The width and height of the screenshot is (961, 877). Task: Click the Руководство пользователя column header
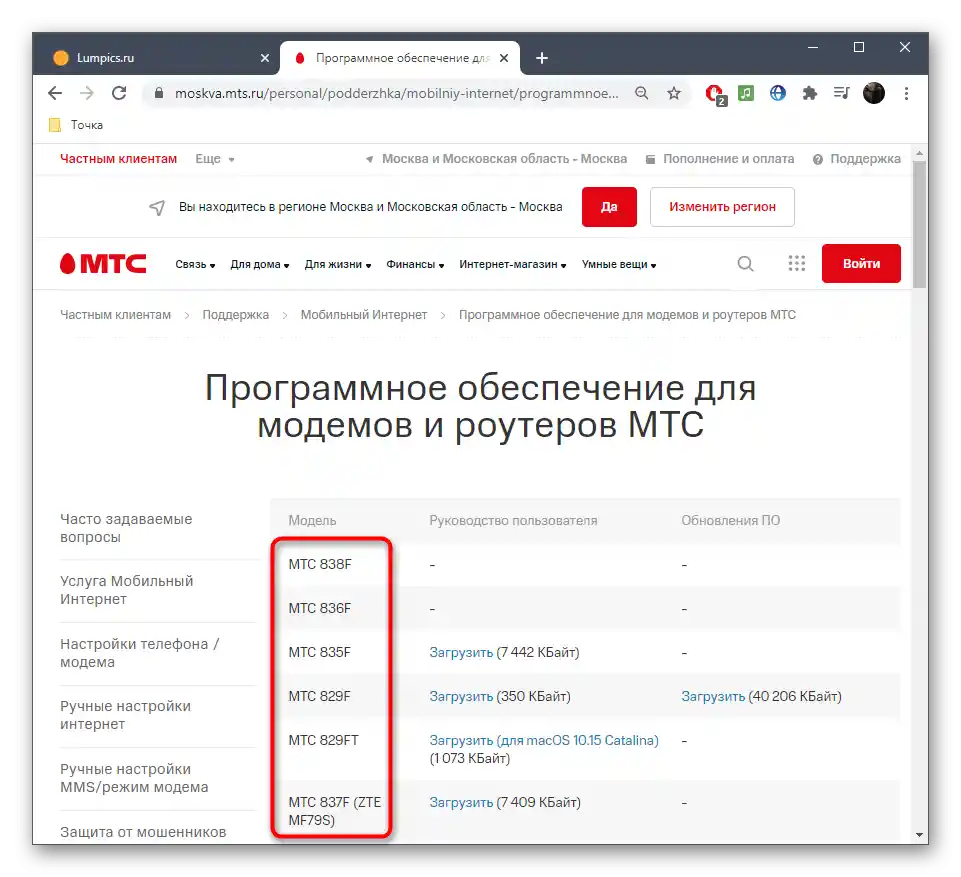[513, 520]
